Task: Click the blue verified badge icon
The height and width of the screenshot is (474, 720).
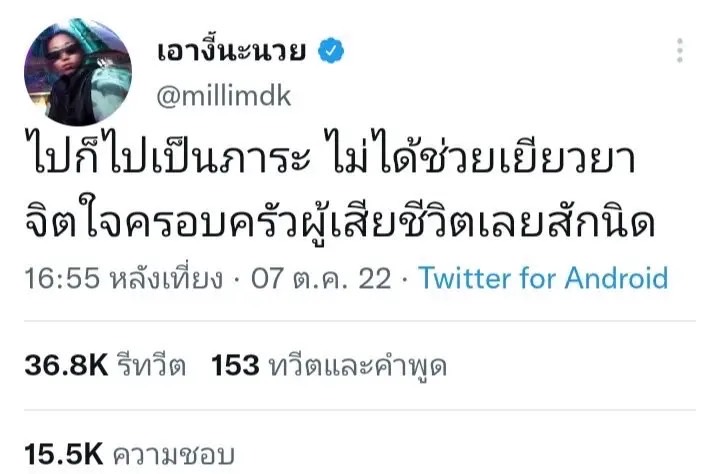Action: pos(330,48)
